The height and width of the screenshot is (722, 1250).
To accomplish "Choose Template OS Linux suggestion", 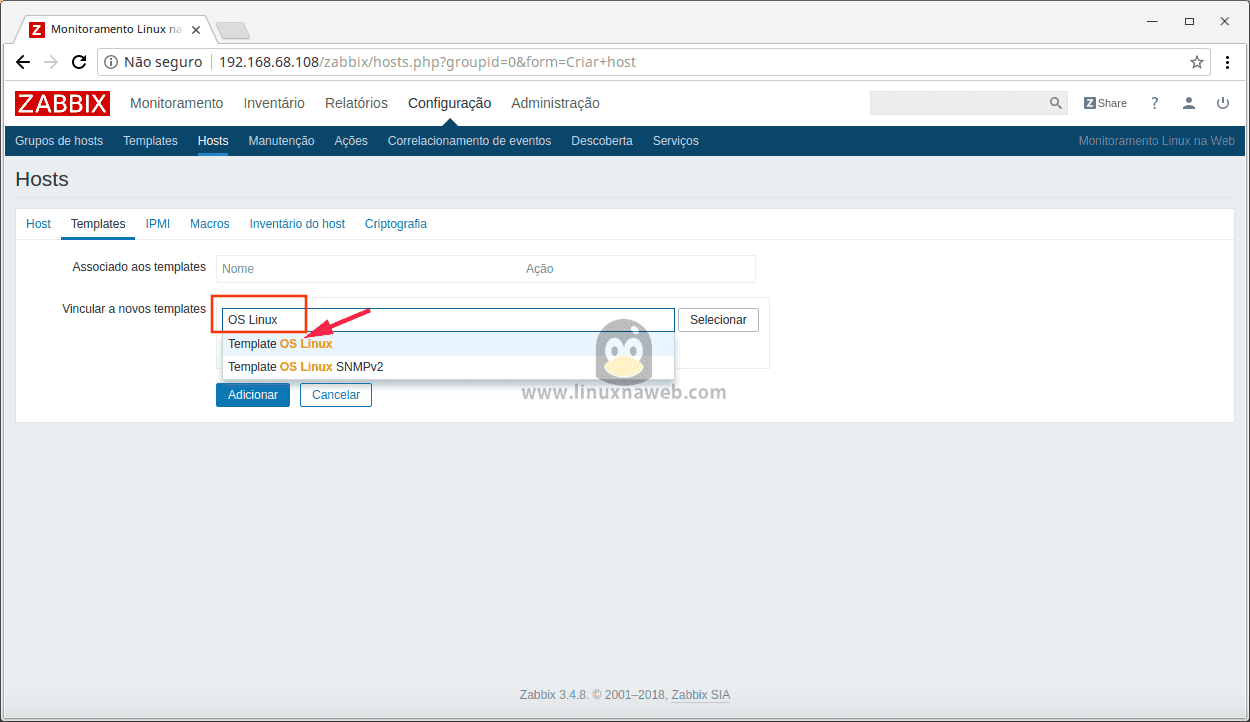I will [448, 344].
